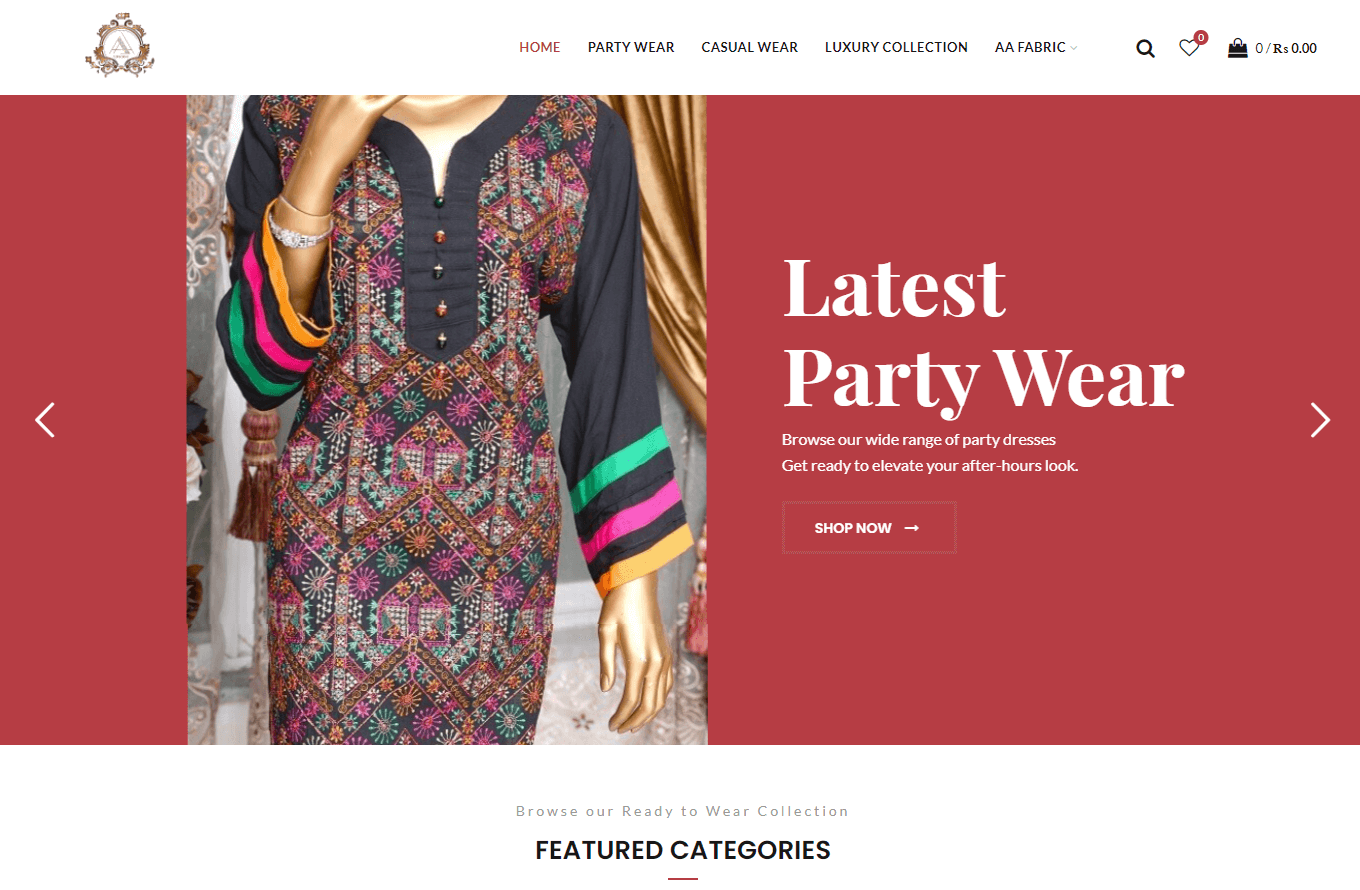Image resolution: width=1360 pixels, height=890 pixels.
Task: Open the Party Wear menu
Action: [x=631, y=47]
